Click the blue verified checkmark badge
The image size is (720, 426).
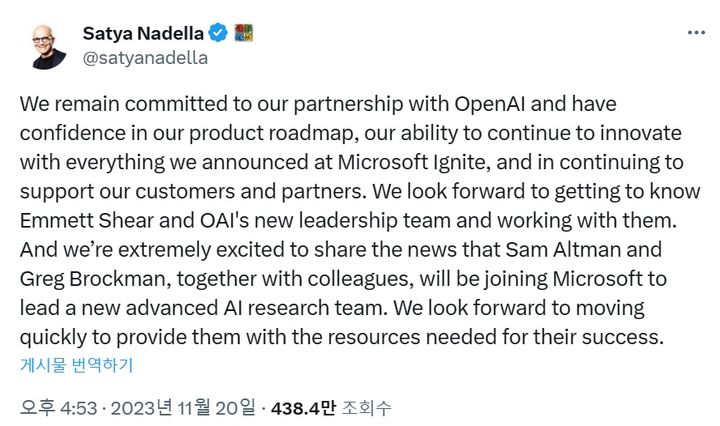219,33
